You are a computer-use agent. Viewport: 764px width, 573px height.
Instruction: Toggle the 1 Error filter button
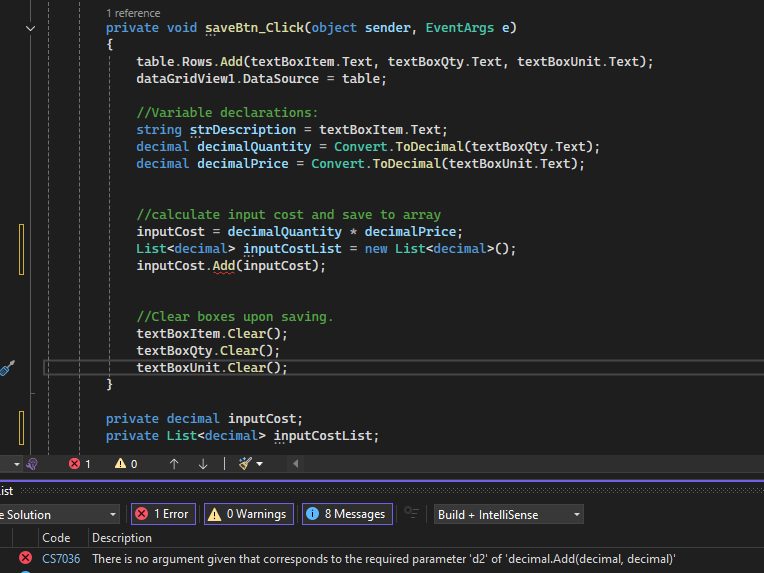[x=163, y=514]
